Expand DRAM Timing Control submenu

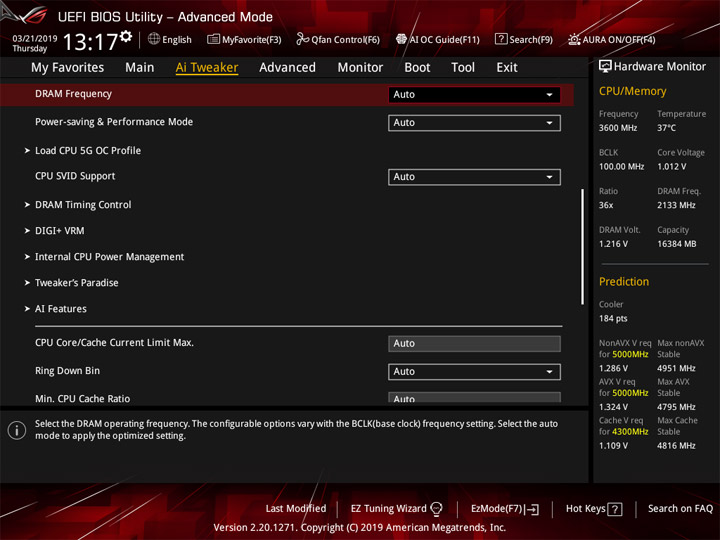[x=83, y=205]
